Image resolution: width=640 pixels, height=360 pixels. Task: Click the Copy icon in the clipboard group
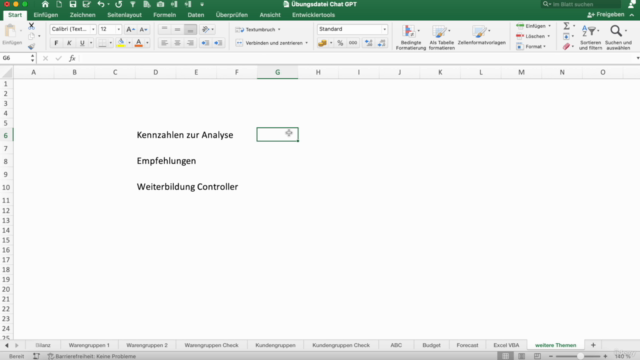[x=31, y=36]
